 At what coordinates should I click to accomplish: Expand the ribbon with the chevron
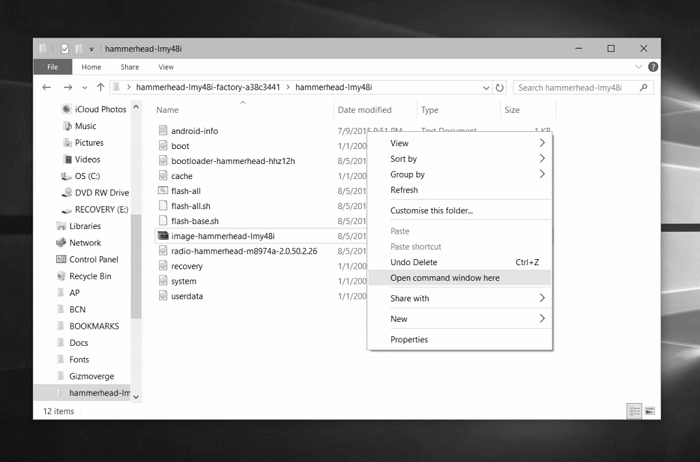tap(640, 67)
